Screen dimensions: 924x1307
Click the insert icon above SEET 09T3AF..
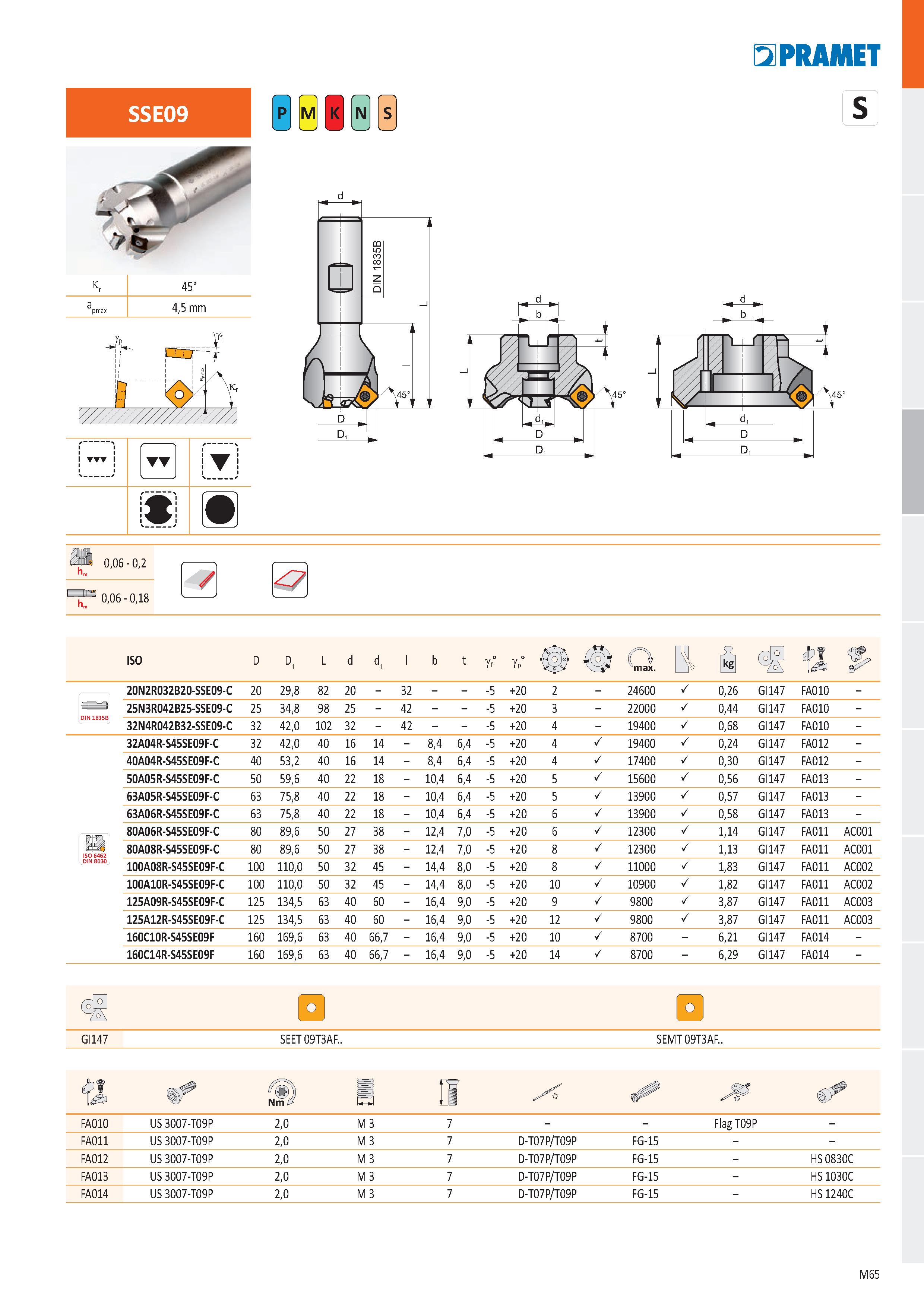311,1008
